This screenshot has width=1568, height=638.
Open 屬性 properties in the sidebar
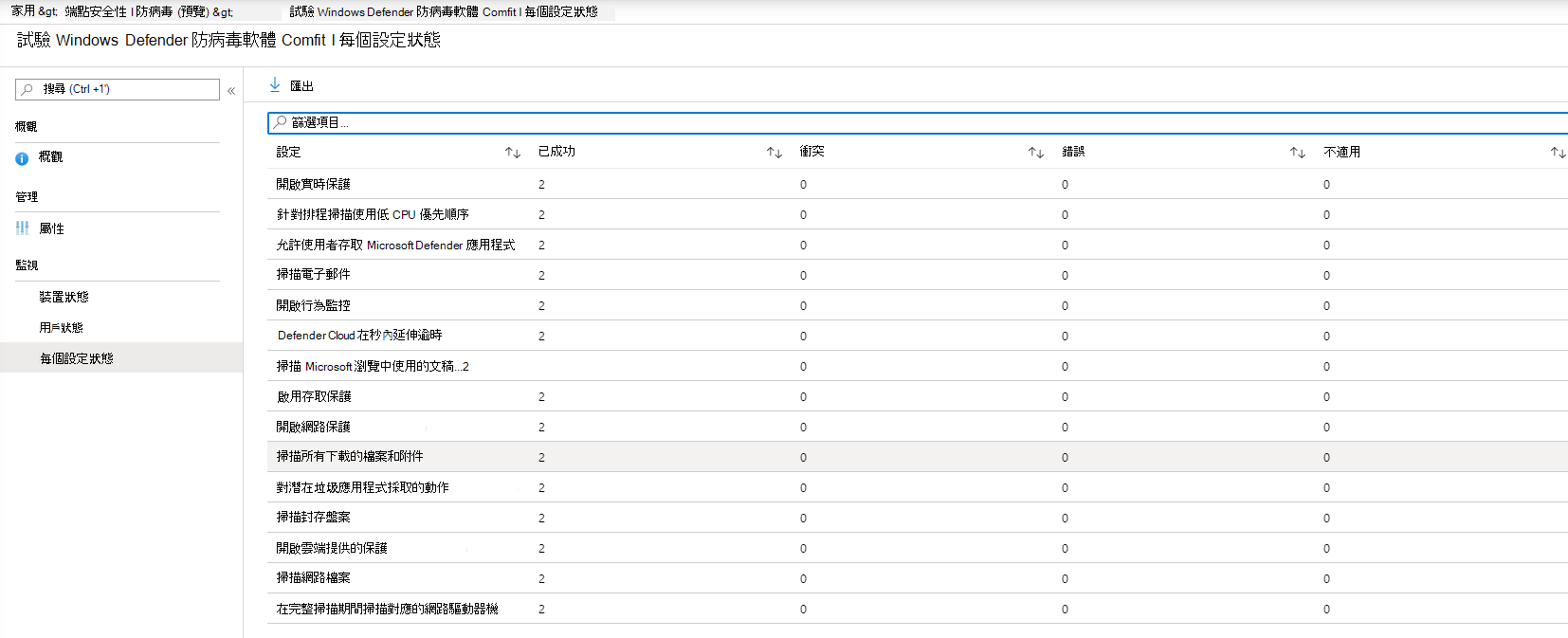click(51, 228)
